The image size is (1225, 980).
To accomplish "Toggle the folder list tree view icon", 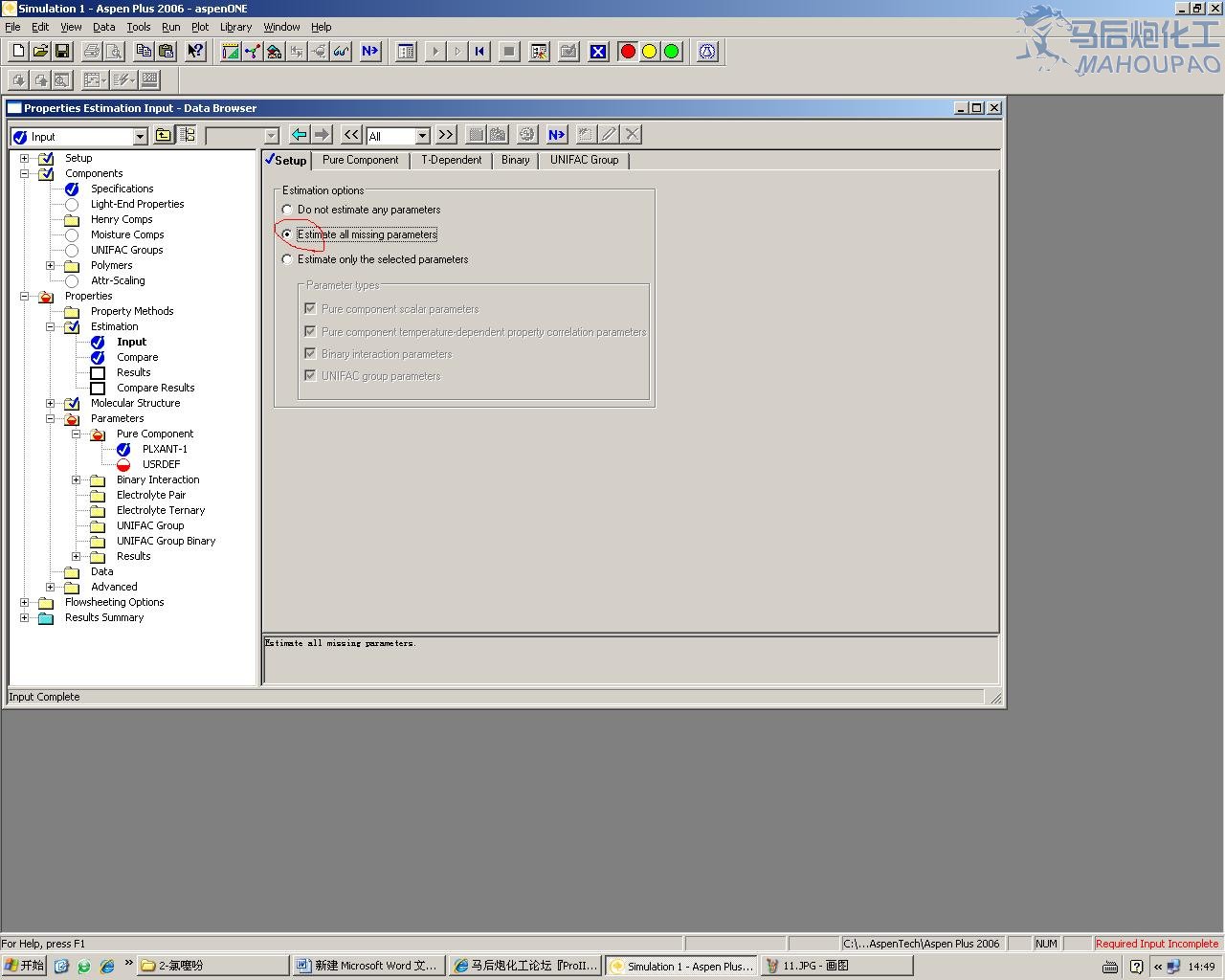I will pyautogui.click(x=187, y=135).
